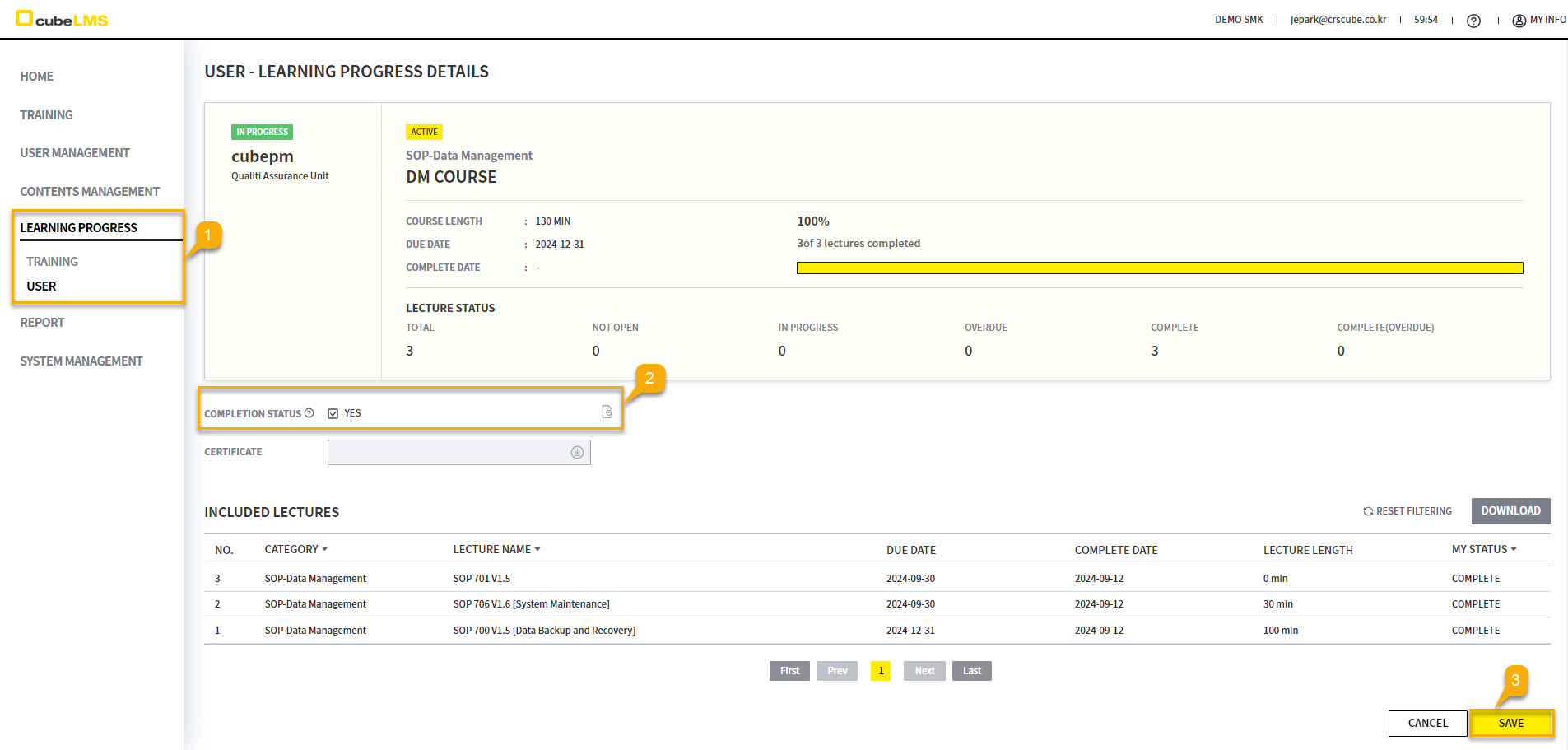Expand the My Status column filter dropdown
The width and height of the screenshot is (1568, 750).
point(1514,549)
